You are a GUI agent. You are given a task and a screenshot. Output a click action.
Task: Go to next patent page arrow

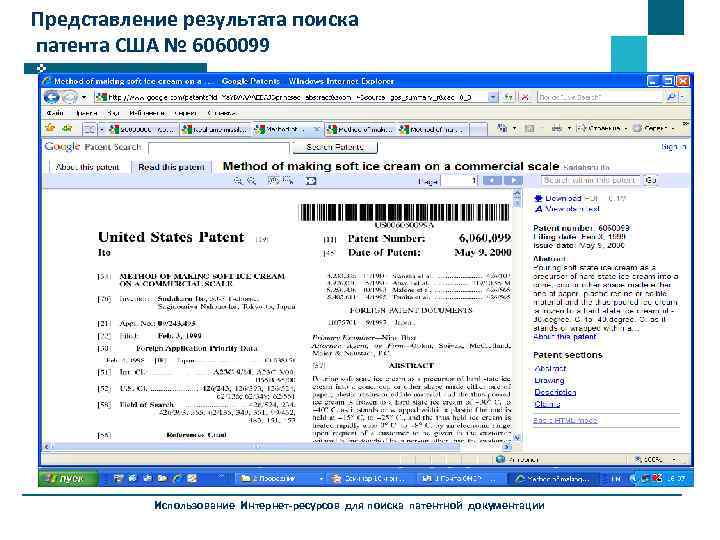pyautogui.click(x=513, y=180)
